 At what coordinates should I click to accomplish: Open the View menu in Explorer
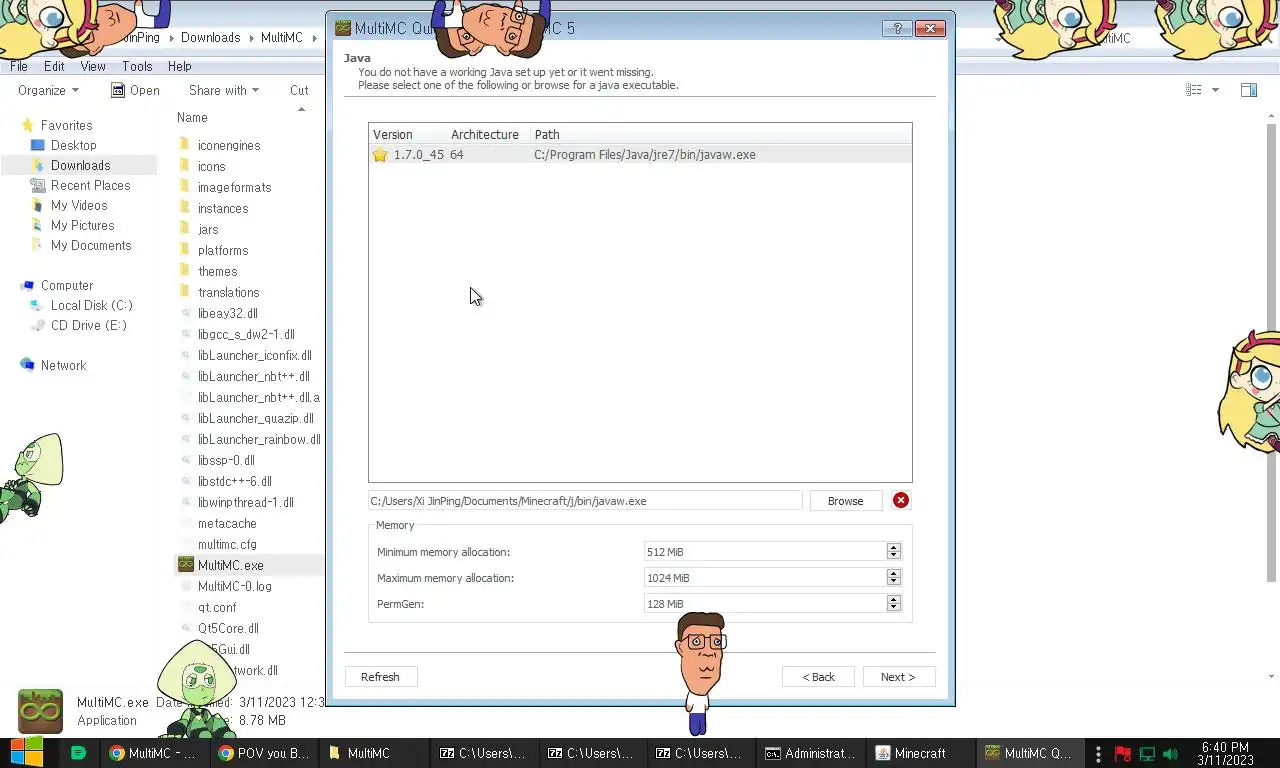point(93,66)
